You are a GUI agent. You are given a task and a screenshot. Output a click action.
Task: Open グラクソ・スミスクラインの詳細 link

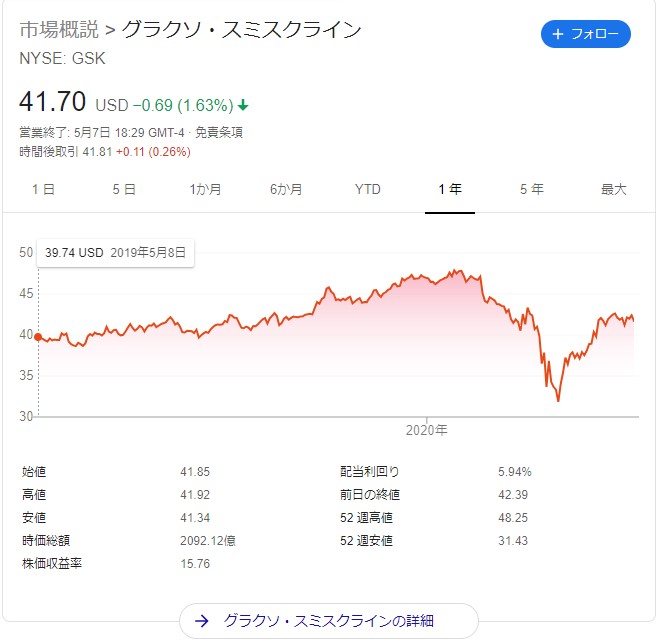(329, 621)
